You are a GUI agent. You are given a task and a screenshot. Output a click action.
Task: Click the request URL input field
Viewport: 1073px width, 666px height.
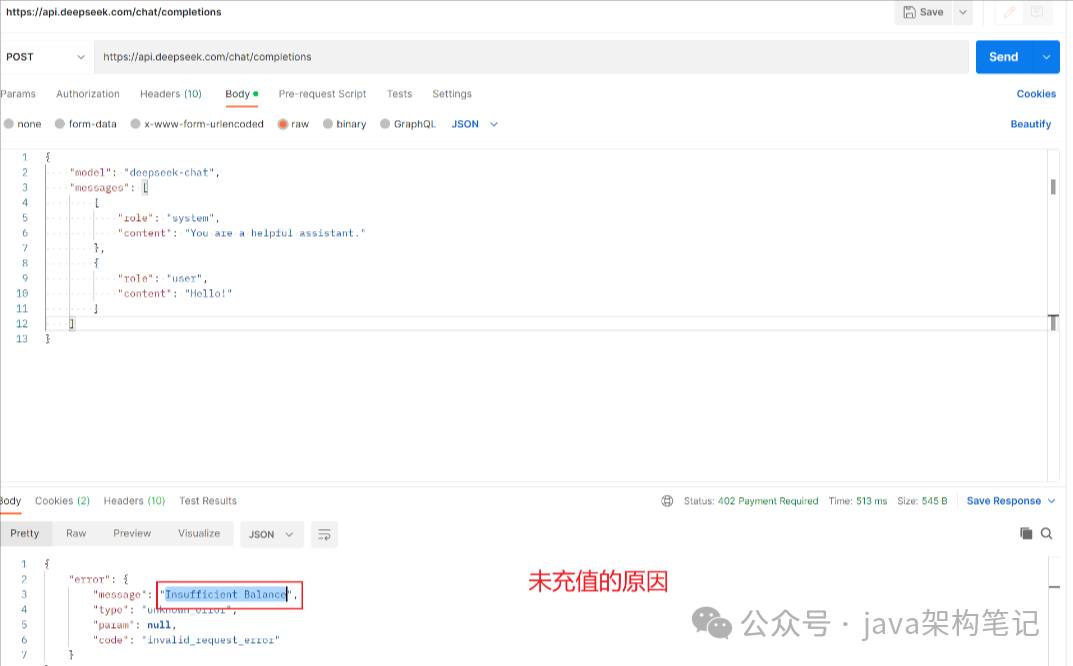click(531, 57)
